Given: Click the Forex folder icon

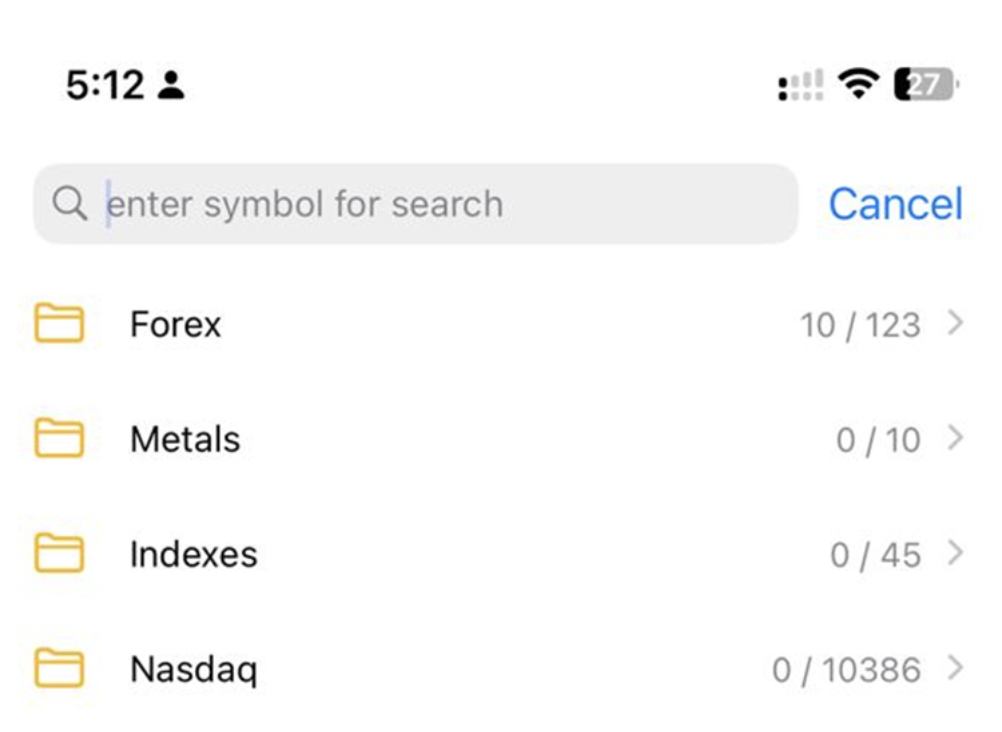Looking at the screenshot, I should click(x=59, y=324).
